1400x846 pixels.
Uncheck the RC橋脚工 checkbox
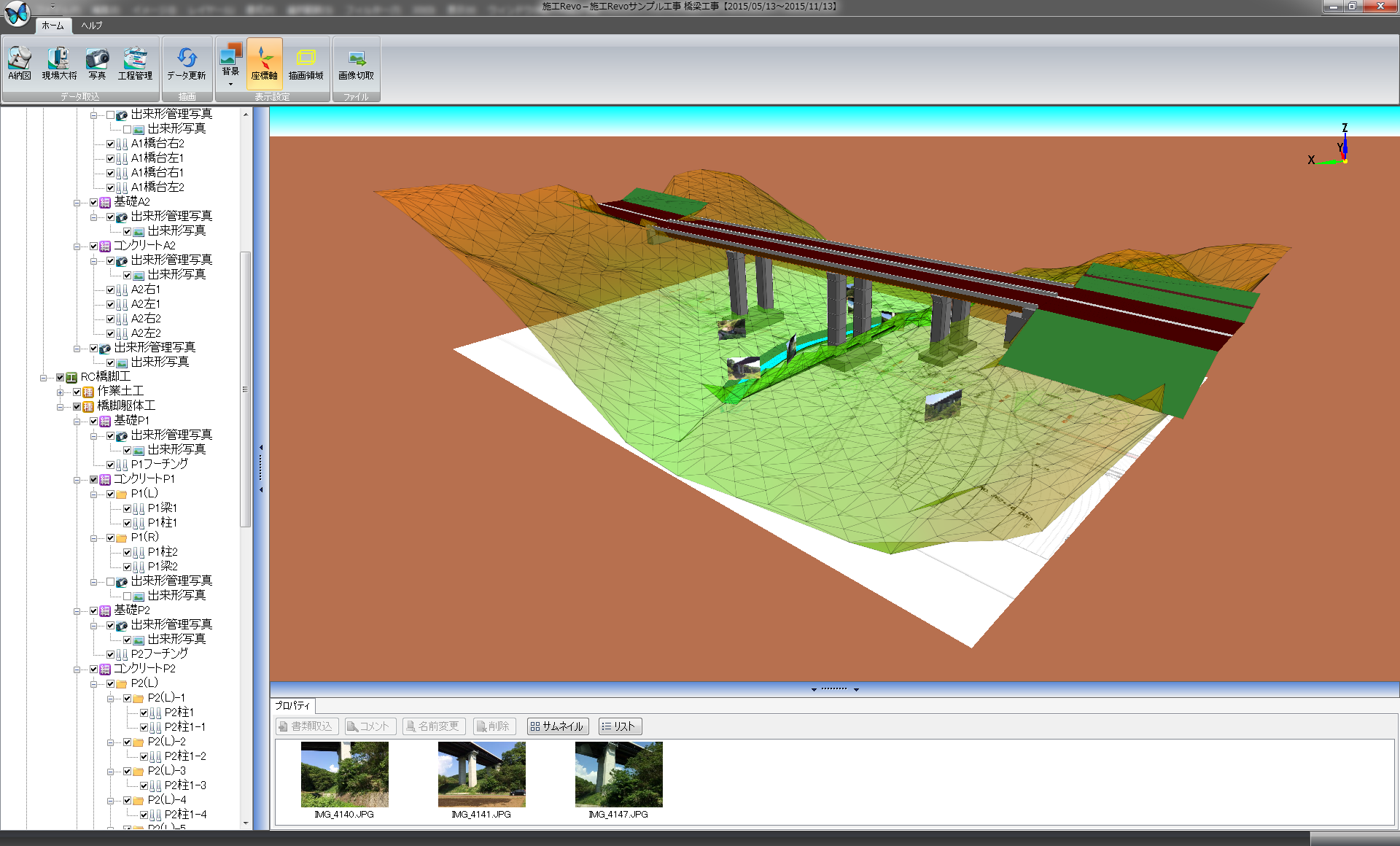tap(61, 377)
